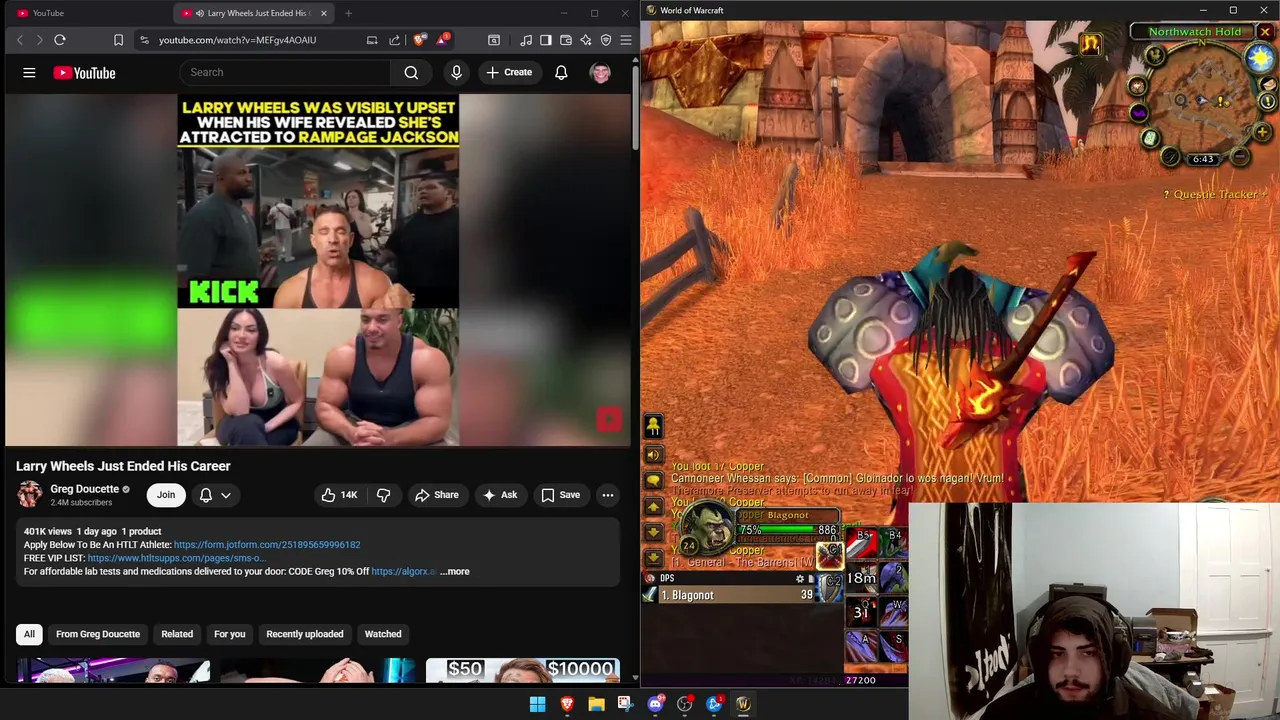This screenshot has height=720, width=1280.
Task: Open Discord from the taskbar
Action: click(655, 704)
